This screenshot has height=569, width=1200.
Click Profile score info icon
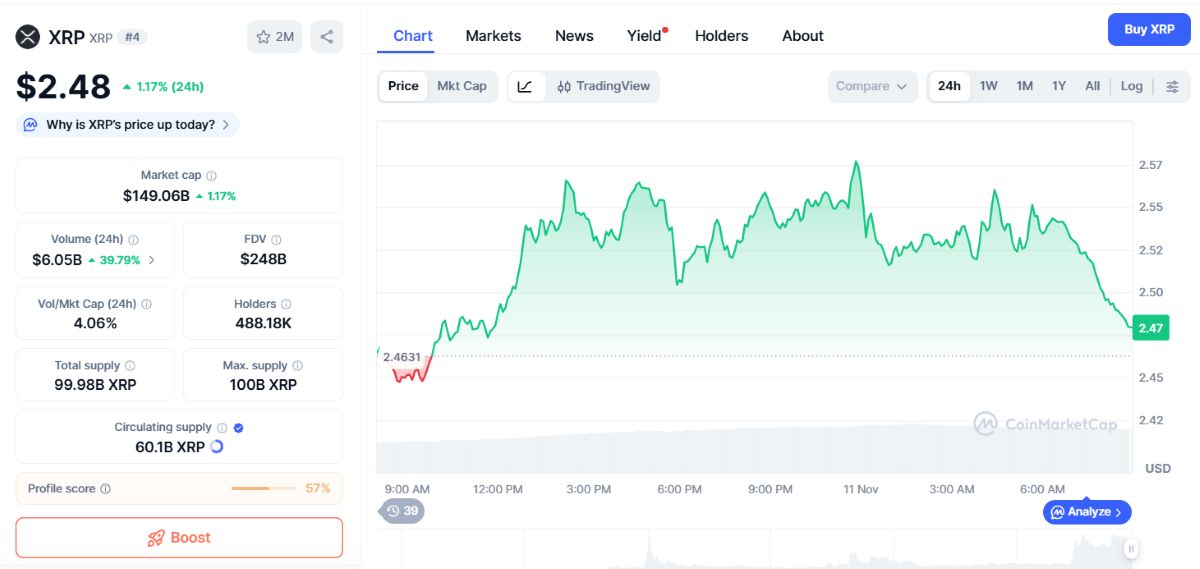tap(106, 489)
